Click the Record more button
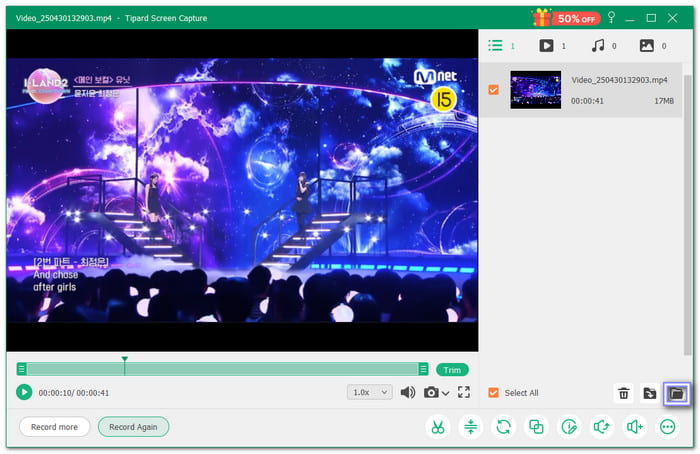This screenshot has height=454, width=700. coord(54,427)
